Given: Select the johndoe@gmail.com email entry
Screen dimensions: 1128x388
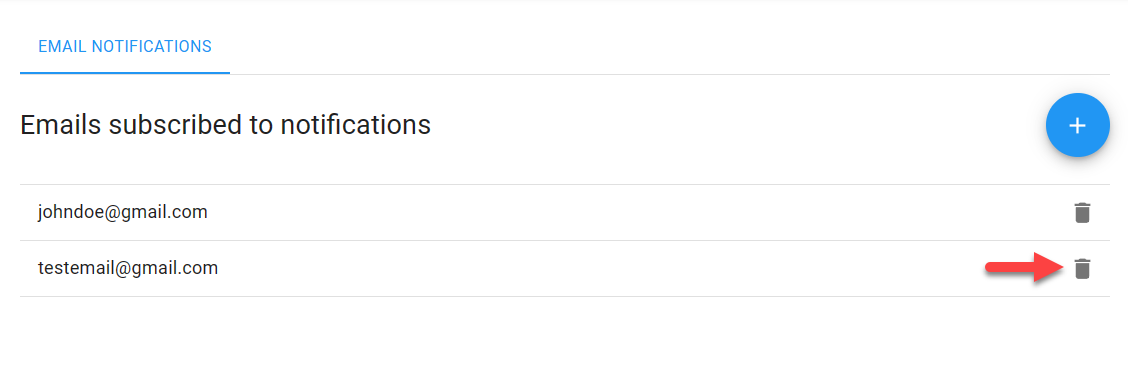Looking at the screenshot, I should pyautogui.click(x=123, y=212).
